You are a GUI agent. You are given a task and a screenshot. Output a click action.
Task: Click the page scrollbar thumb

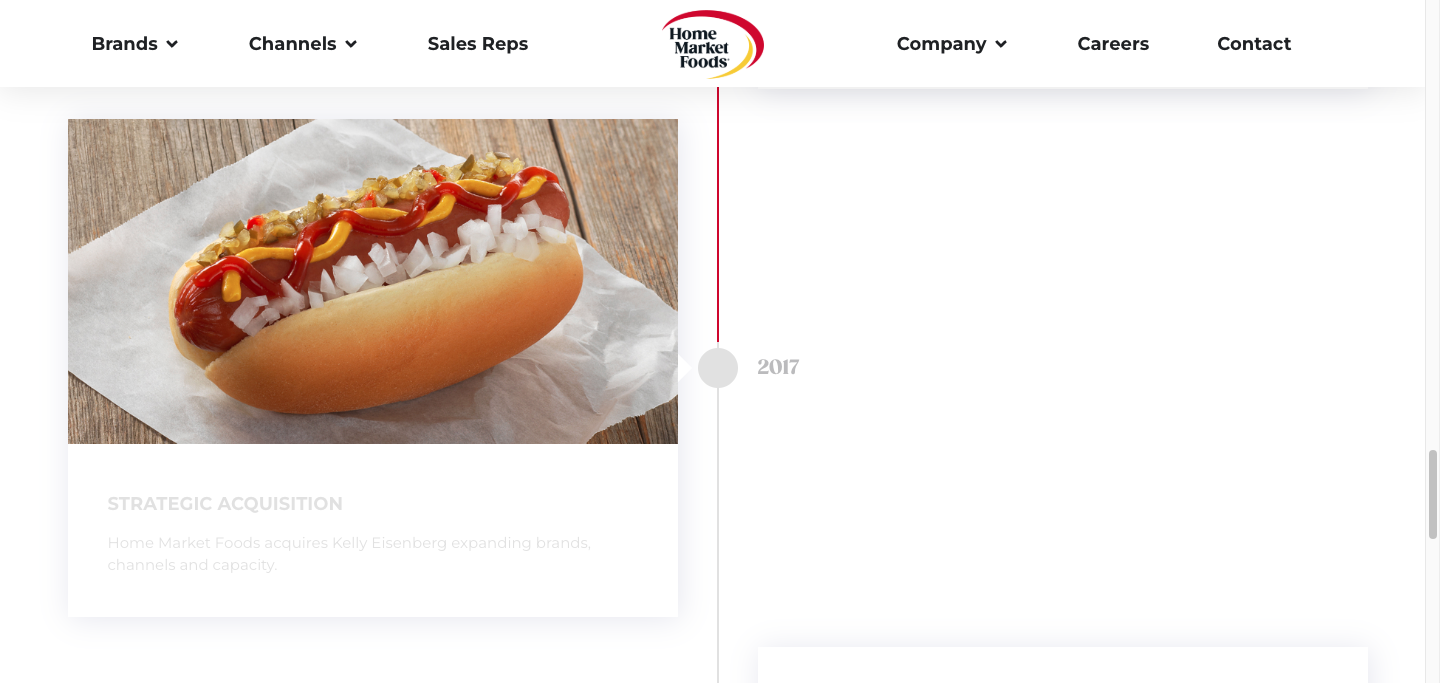(1432, 495)
